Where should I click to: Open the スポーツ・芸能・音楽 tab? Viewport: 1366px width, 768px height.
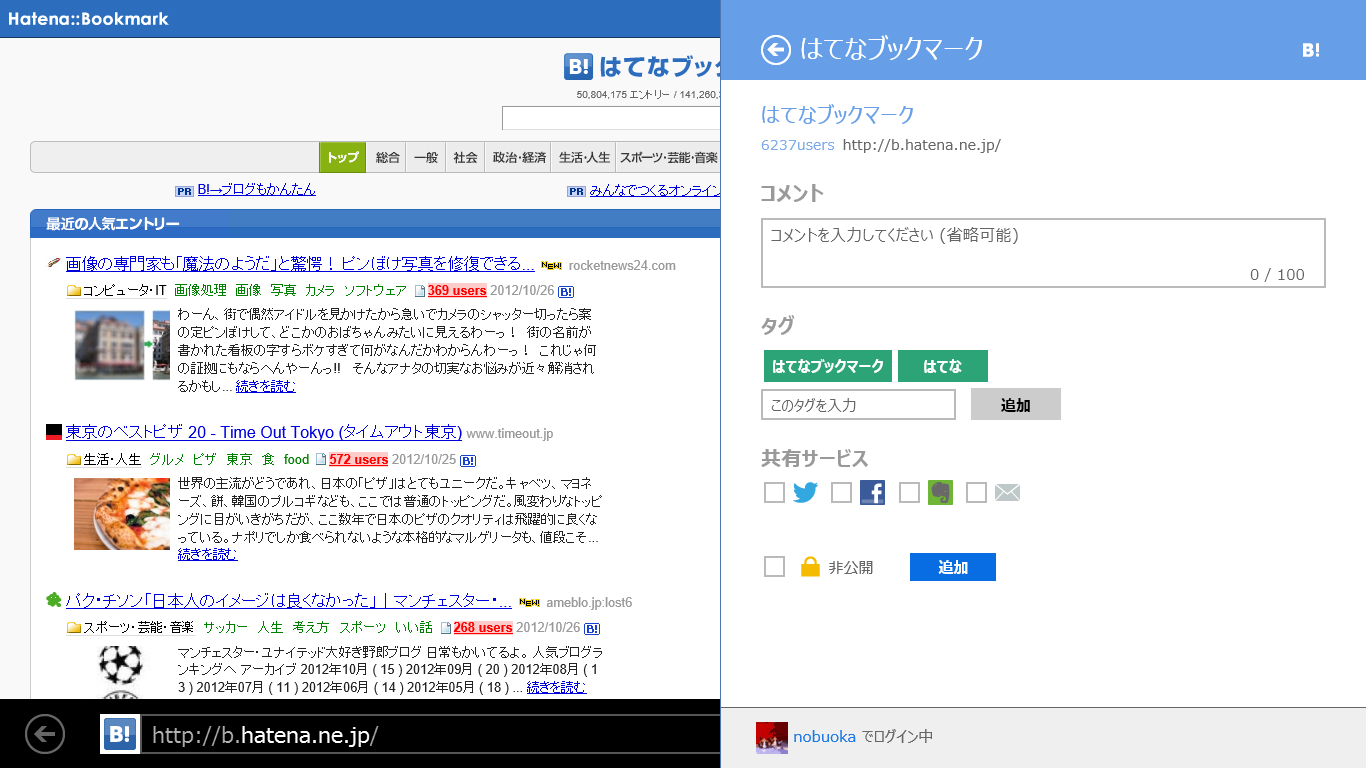click(x=668, y=158)
